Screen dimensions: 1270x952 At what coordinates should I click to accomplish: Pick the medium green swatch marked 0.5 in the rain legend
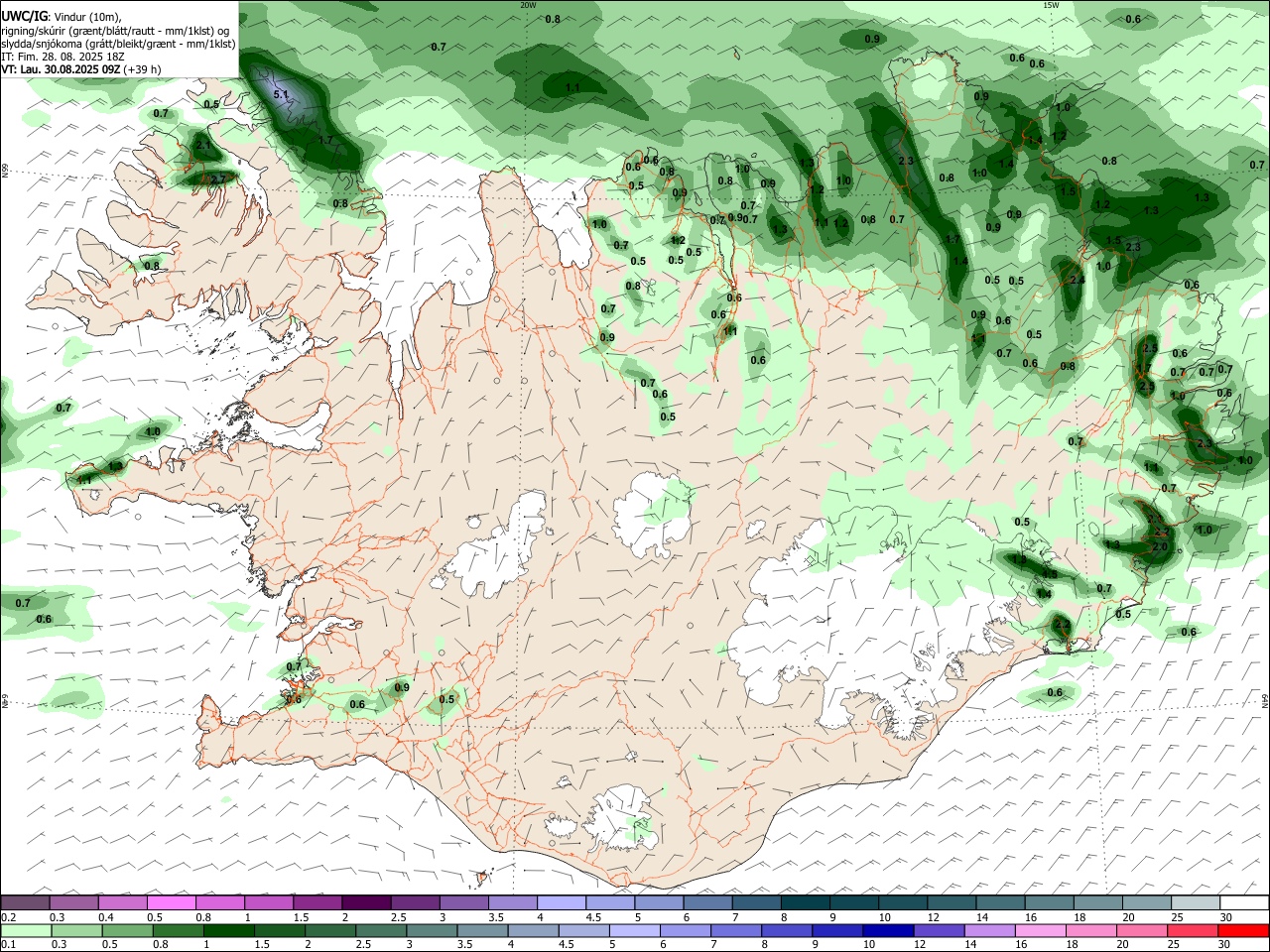click(x=127, y=930)
